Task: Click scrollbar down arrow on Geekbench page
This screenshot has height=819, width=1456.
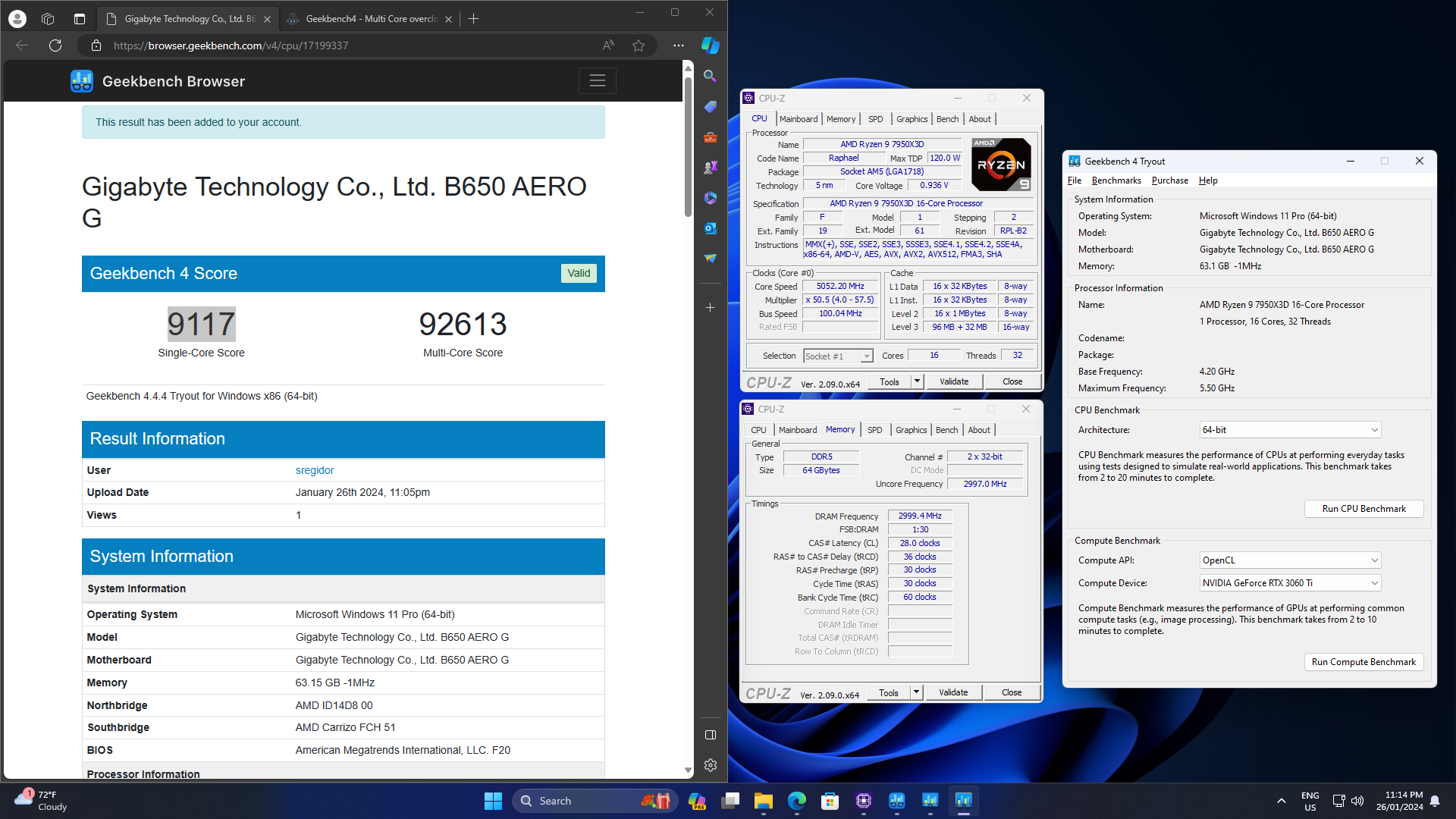Action: click(688, 770)
